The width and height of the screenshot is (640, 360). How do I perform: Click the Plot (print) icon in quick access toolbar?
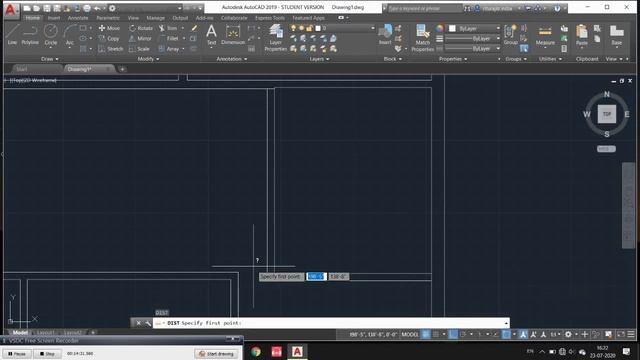(x=87, y=8)
